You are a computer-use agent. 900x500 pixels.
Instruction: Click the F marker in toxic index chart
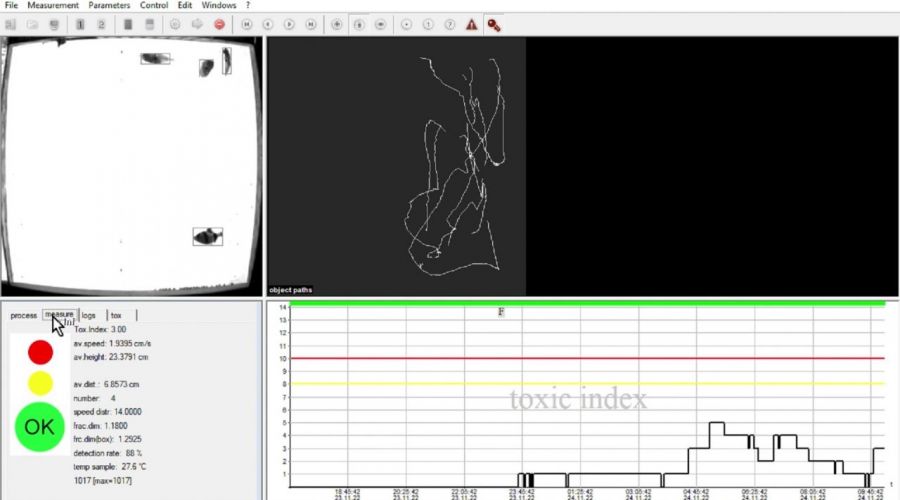[x=501, y=312]
